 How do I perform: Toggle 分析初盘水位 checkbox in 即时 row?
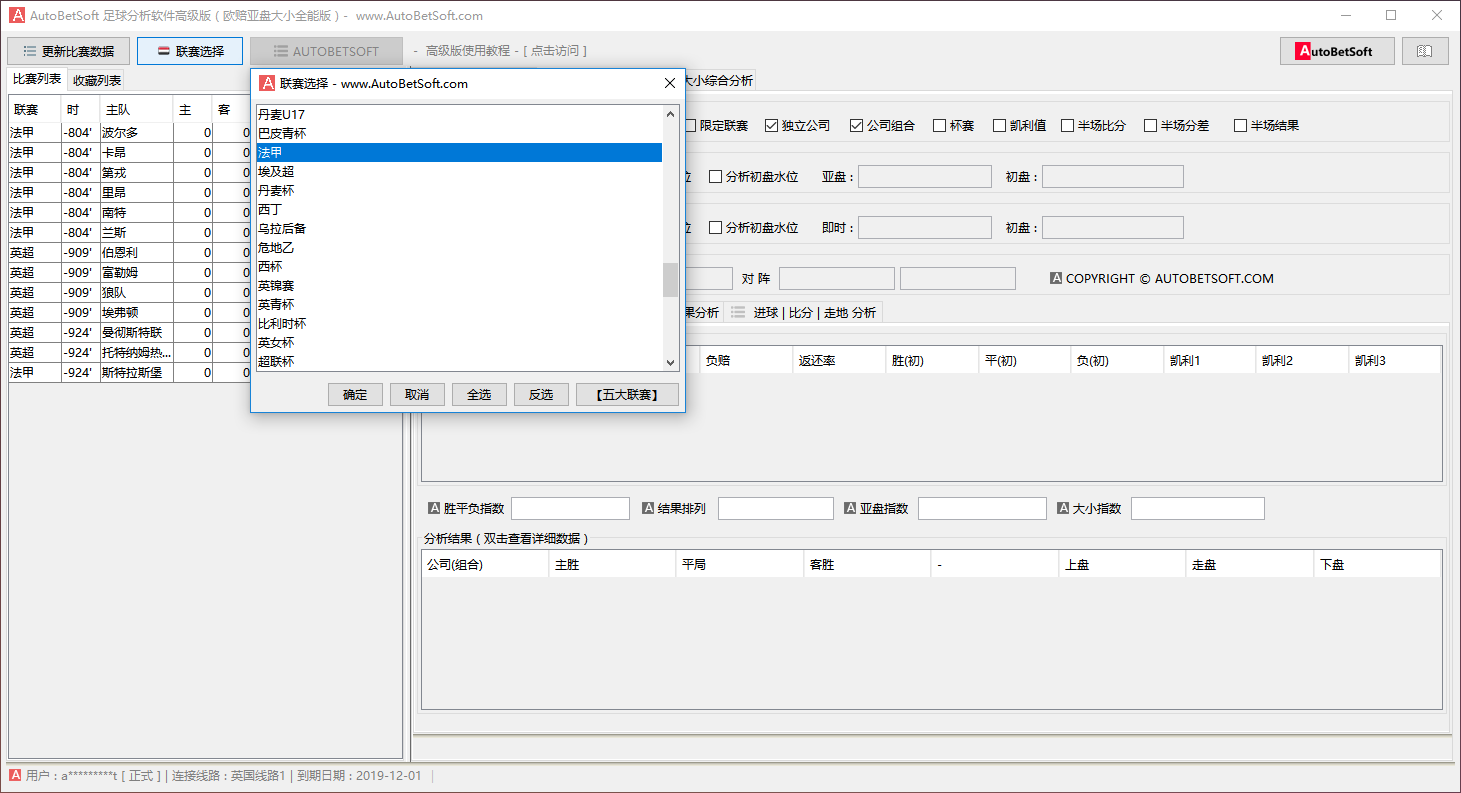pyautogui.click(x=715, y=228)
